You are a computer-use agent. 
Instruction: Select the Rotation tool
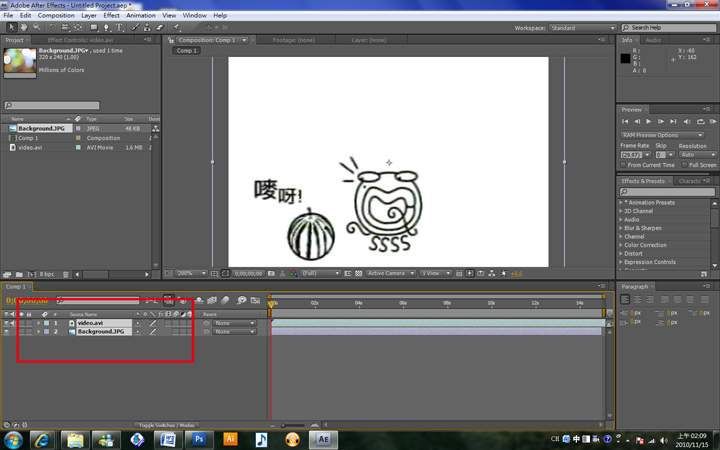pos(52,27)
